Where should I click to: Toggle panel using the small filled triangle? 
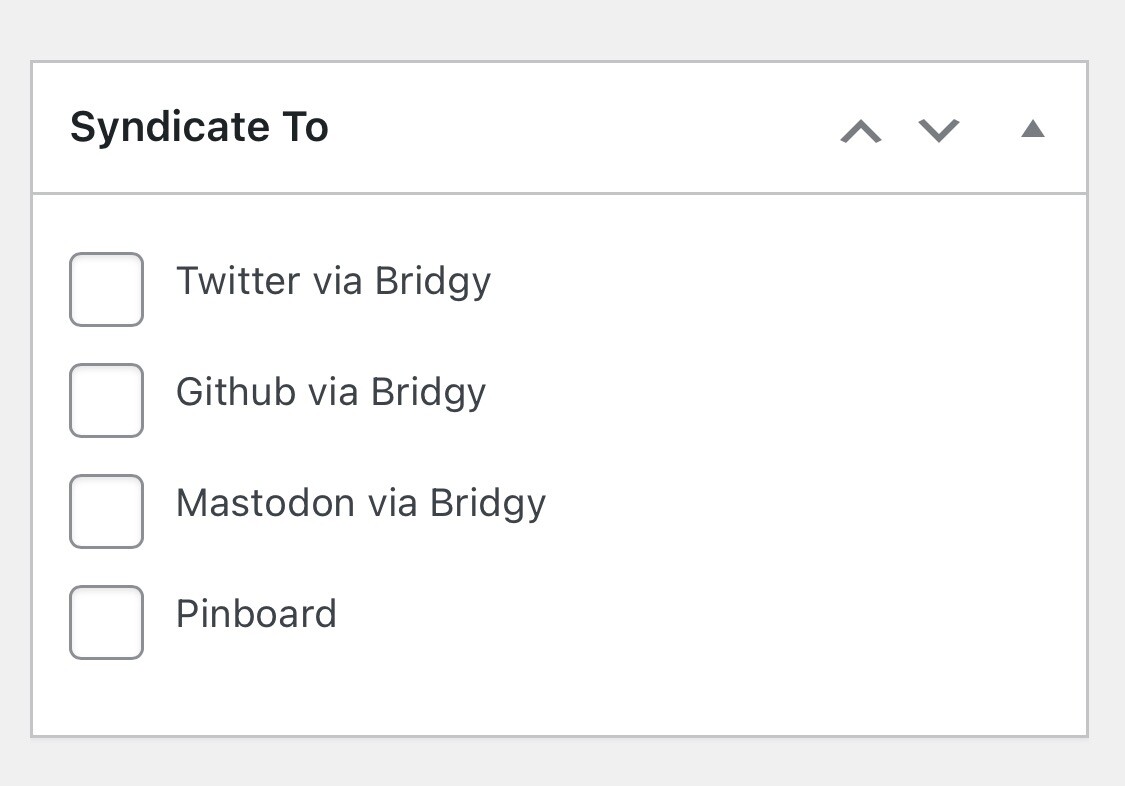(1033, 129)
